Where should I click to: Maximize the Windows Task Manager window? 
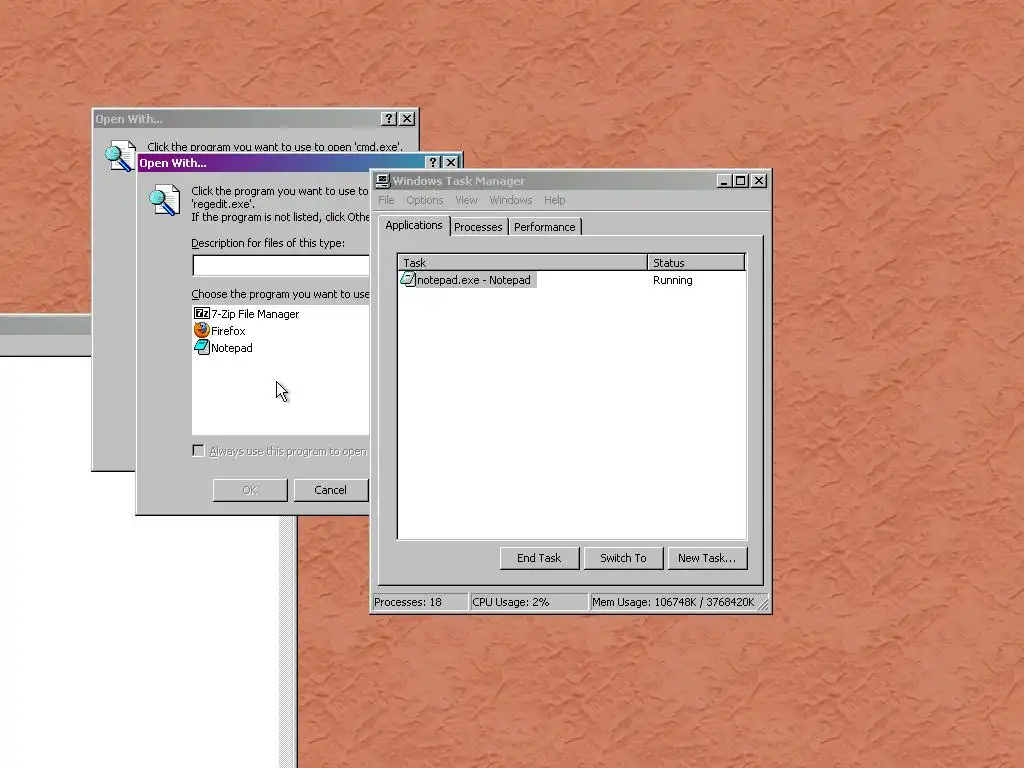(x=741, y=181)
